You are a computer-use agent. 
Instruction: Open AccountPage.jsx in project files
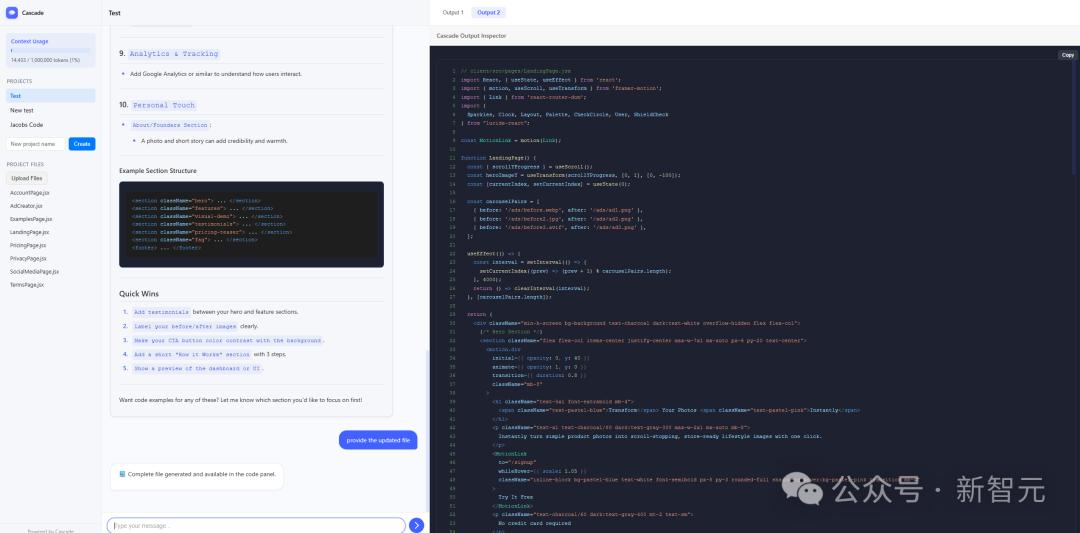tap(29, 192)
